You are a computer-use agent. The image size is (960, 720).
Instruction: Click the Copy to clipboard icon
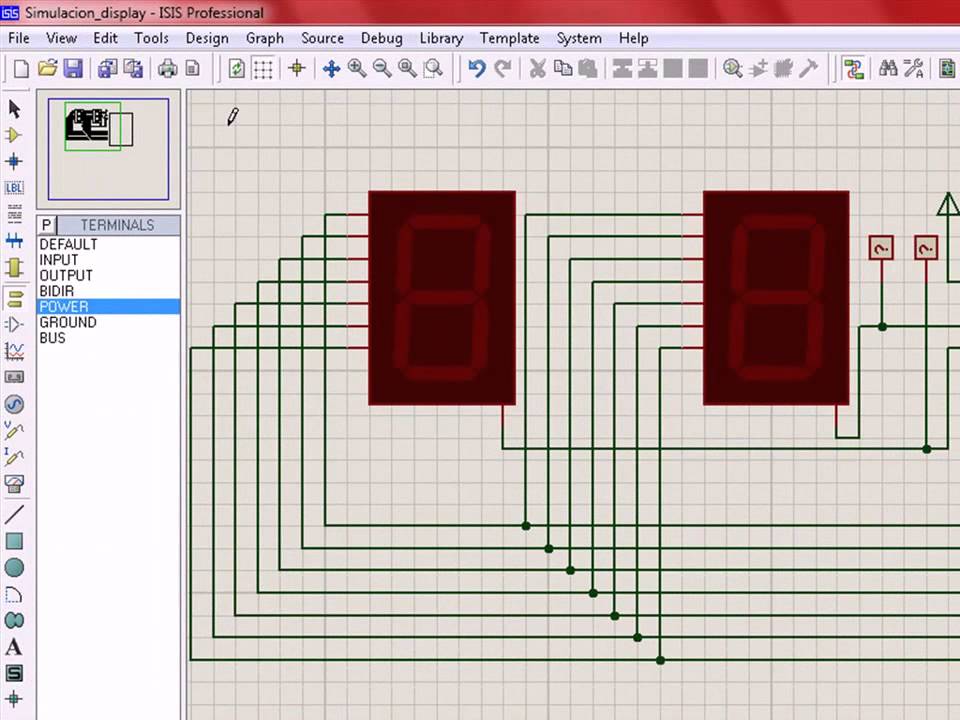point(563,68)
